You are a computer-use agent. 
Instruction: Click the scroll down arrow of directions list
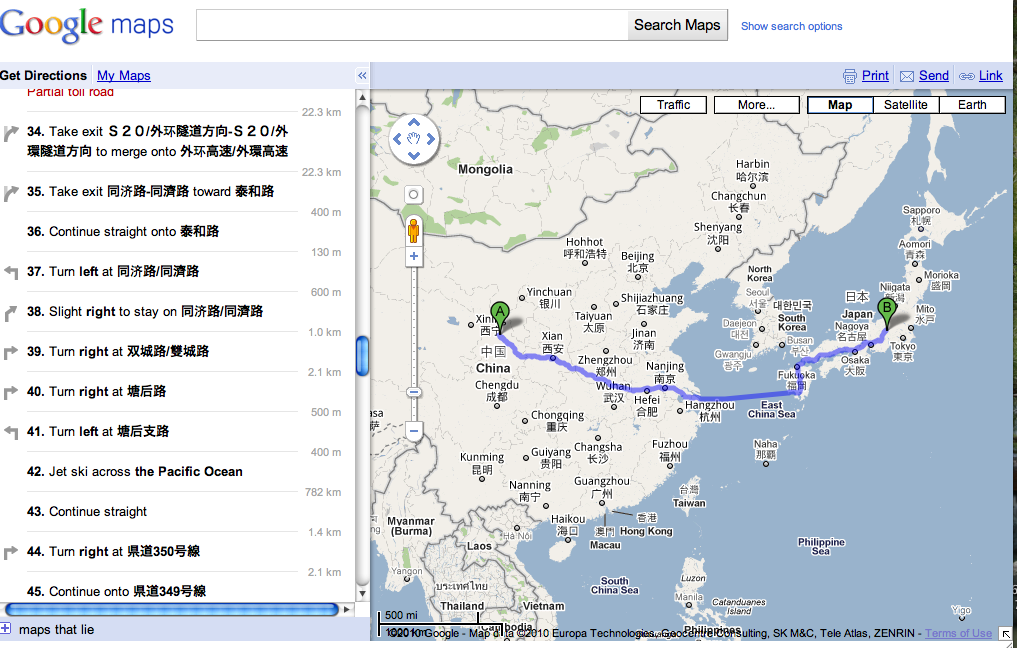coord(363,594)
